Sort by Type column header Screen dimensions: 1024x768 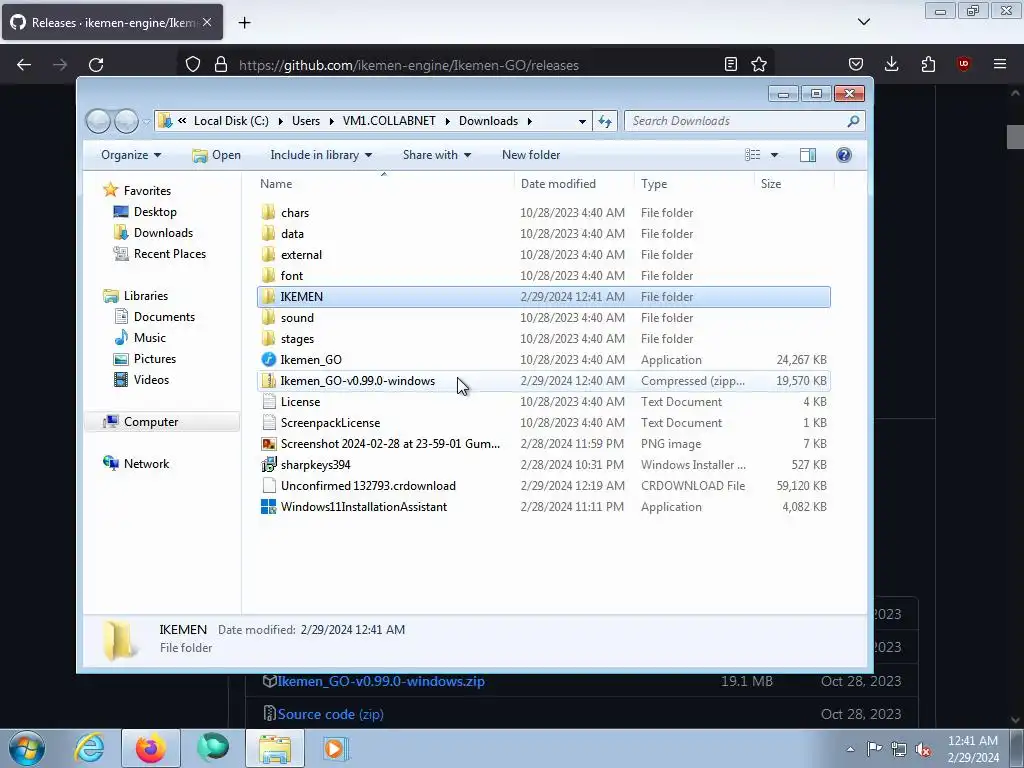[x=694, y=184]
